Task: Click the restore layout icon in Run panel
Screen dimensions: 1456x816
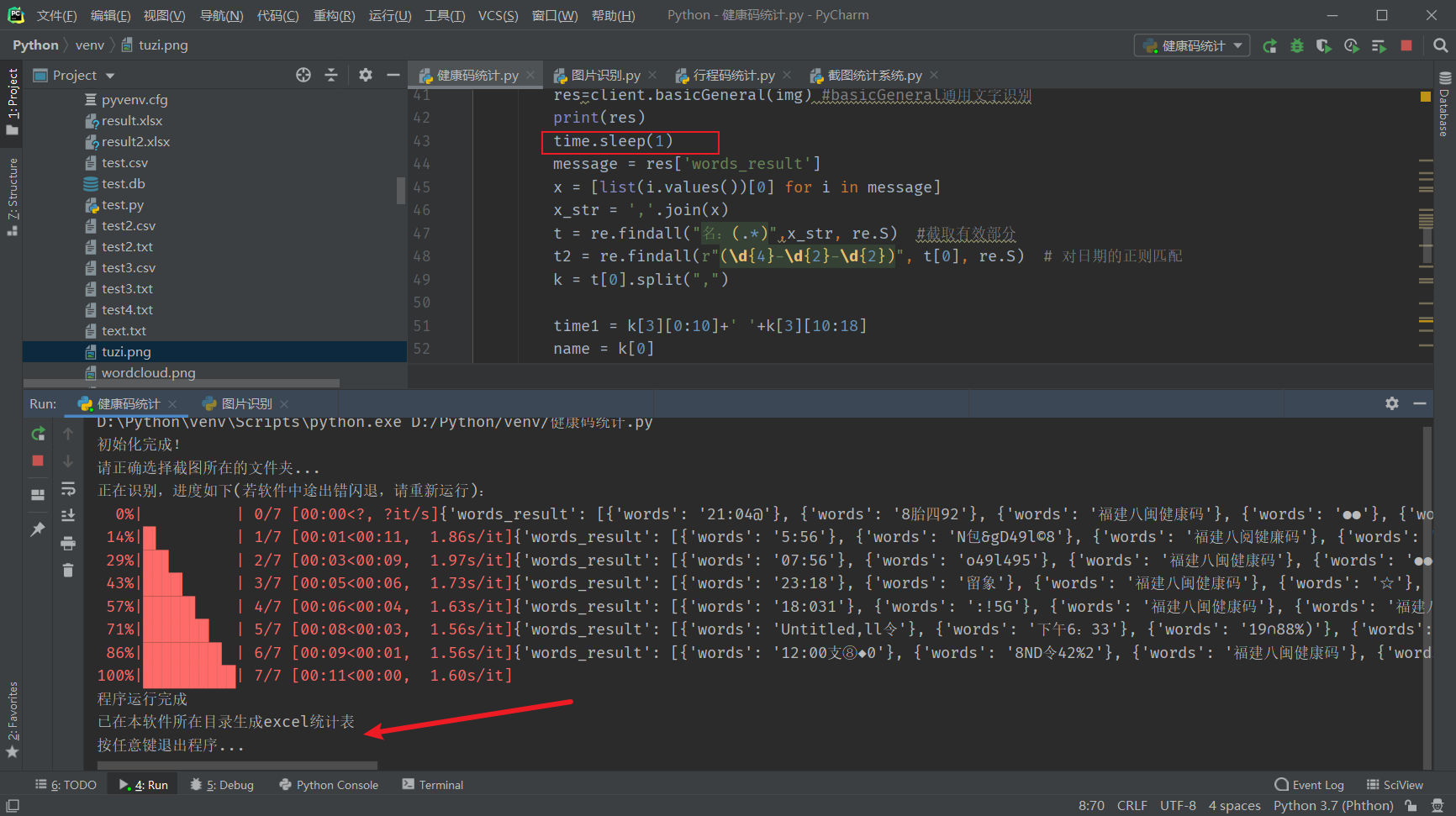Action: (38, 495)
